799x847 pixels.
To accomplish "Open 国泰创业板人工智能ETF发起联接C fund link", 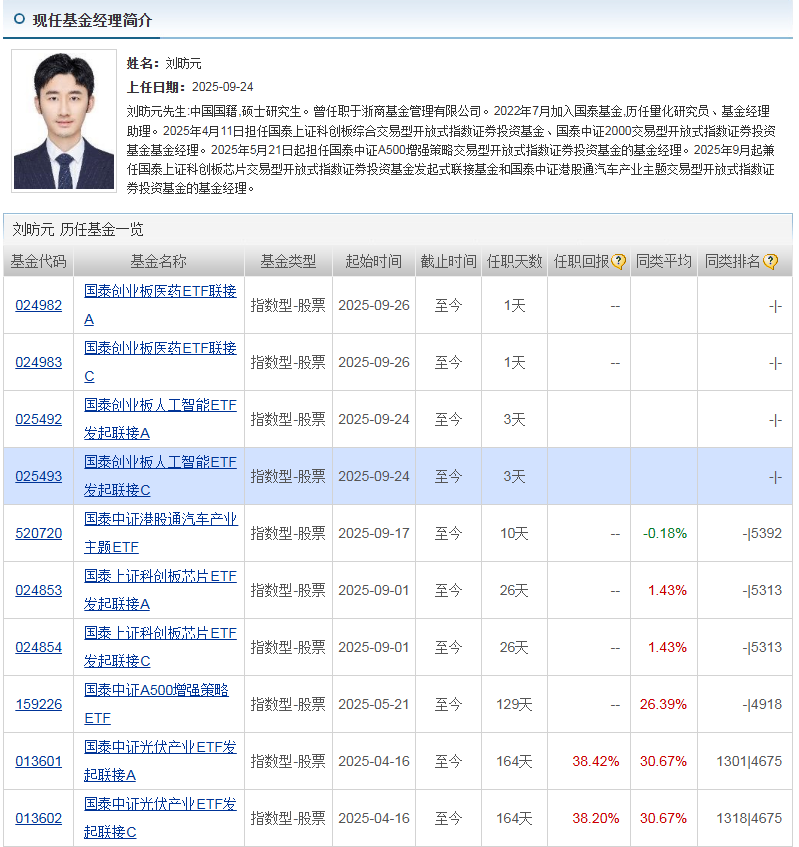I will (160, 462).
